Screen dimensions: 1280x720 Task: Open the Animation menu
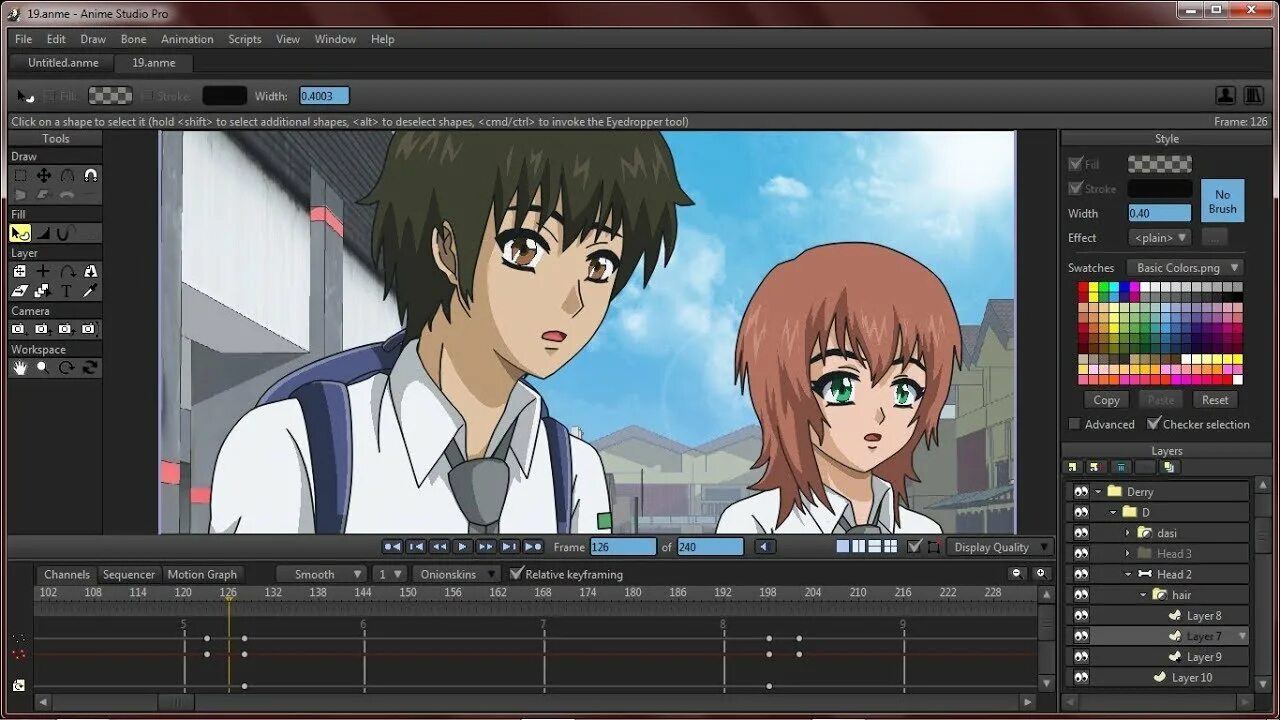pos(187,39)
